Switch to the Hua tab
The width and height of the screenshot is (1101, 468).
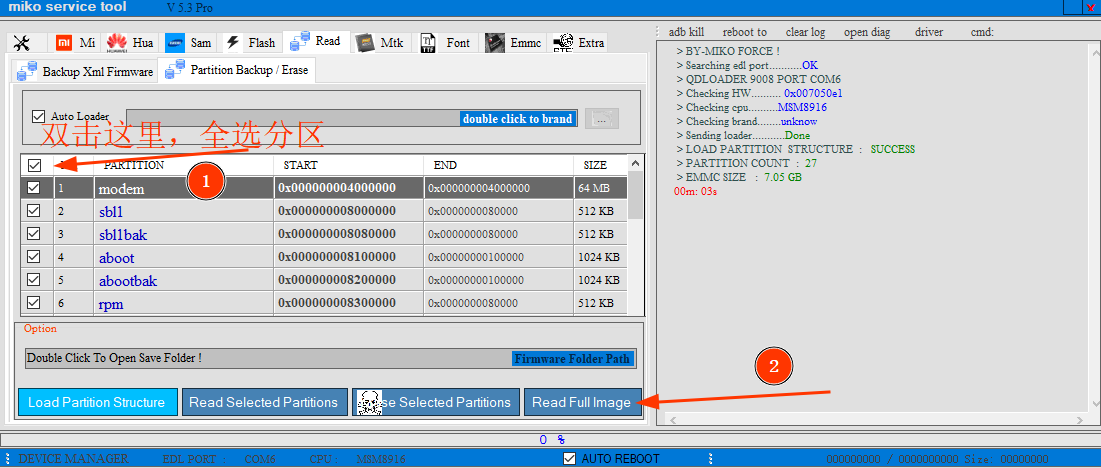tap(131, 43)
